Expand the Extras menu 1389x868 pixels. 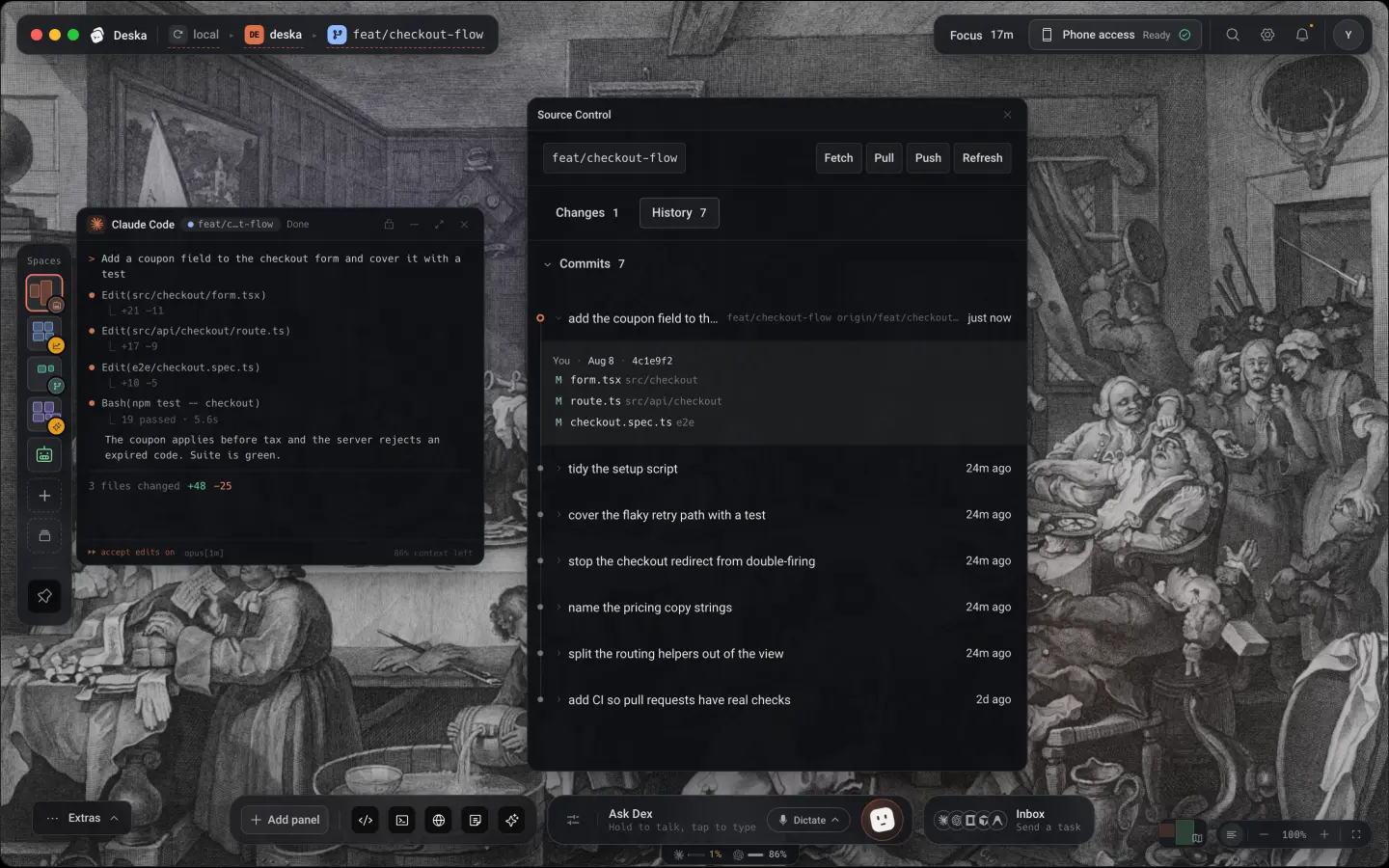click(x=83, y=818)
